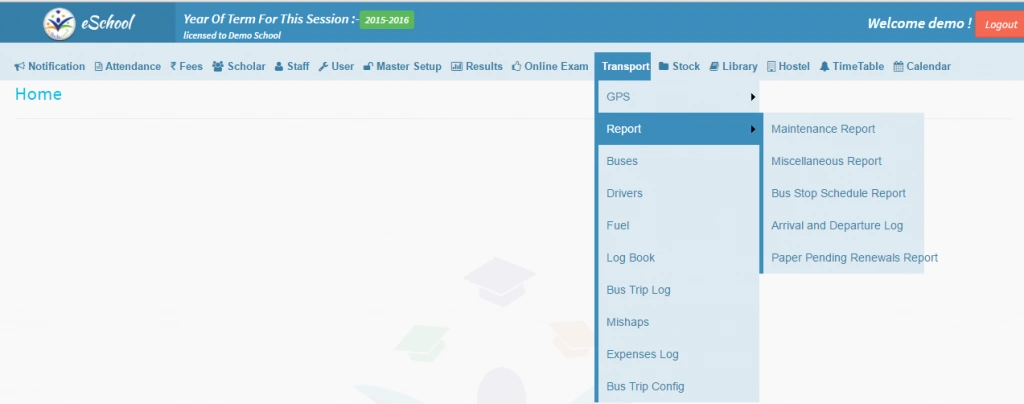Click the Calendar icon in navbar
The width and height of the screenshot is (1024, 404).
point(898,67)
